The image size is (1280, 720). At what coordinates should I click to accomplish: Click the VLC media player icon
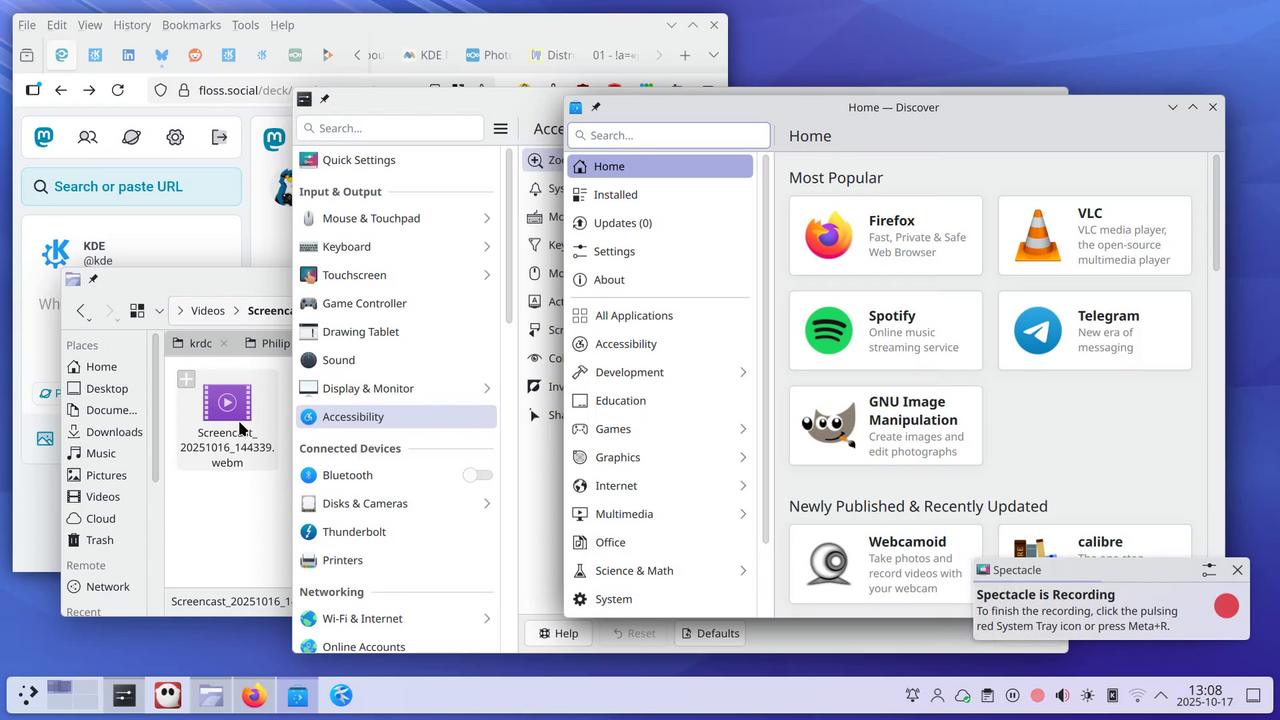tap(1037, 236)
